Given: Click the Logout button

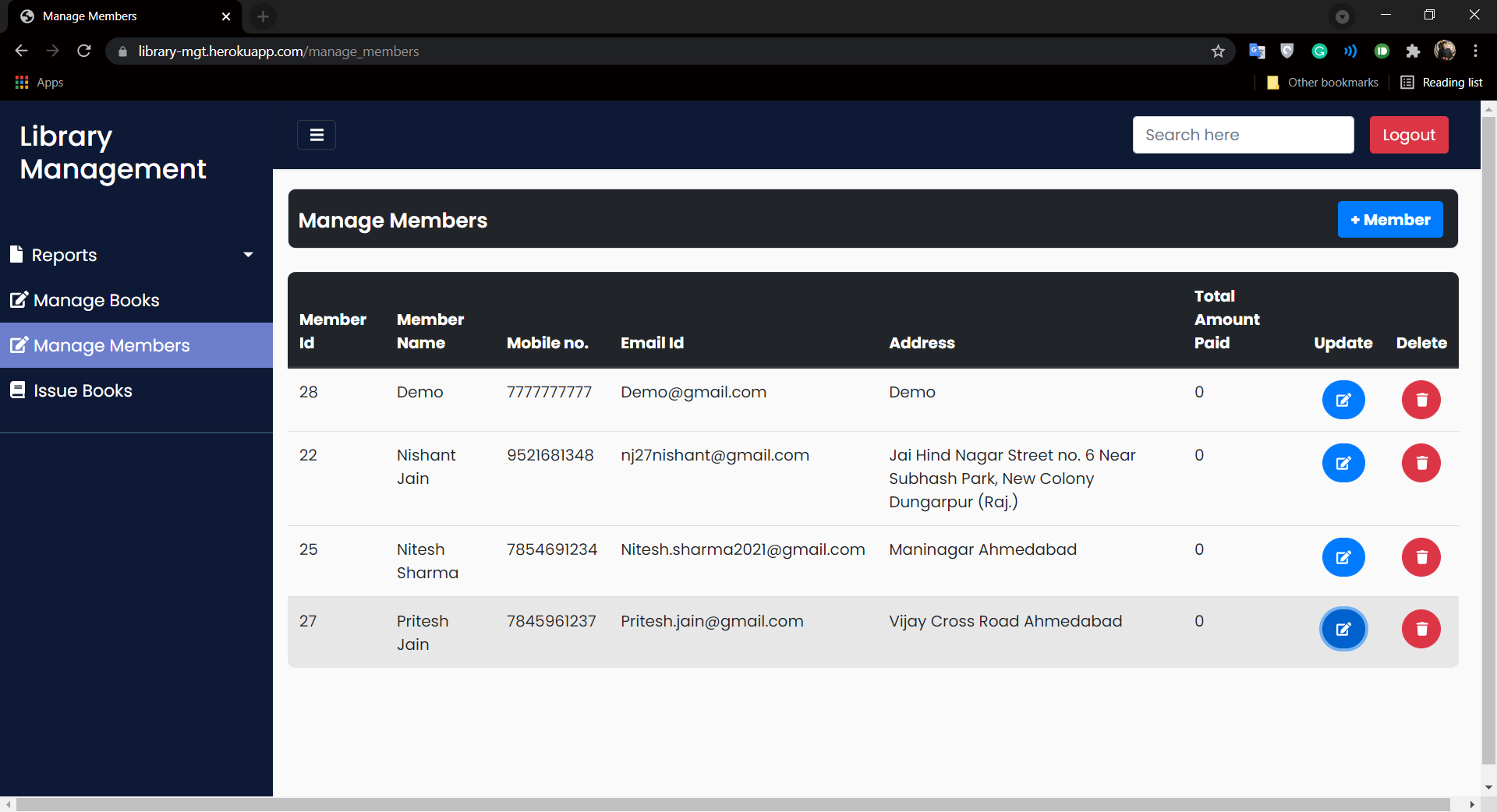Looking at the screenshot, I should (x=1409, y=134).
